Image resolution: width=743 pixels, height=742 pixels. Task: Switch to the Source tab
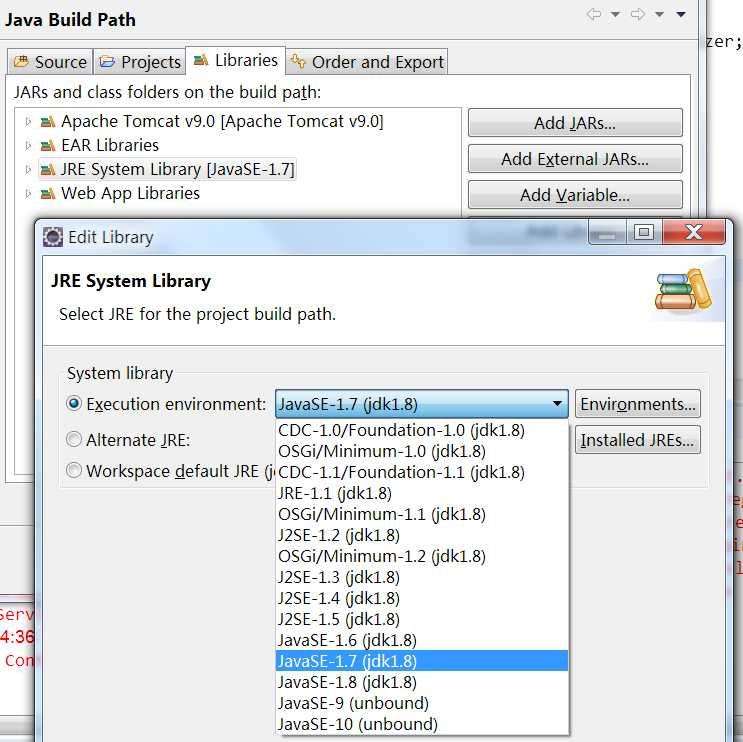pos(50,62)
